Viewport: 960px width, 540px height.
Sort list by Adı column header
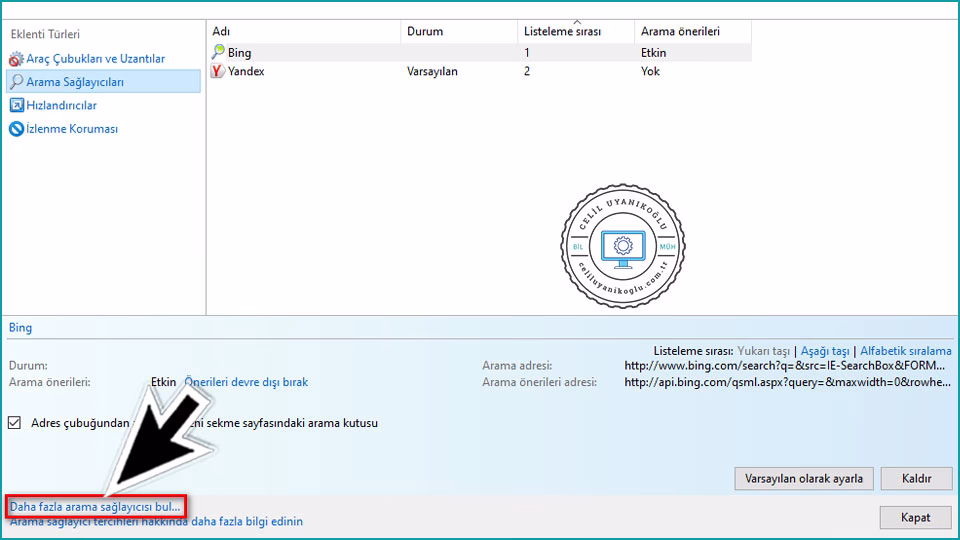[302, 32]
